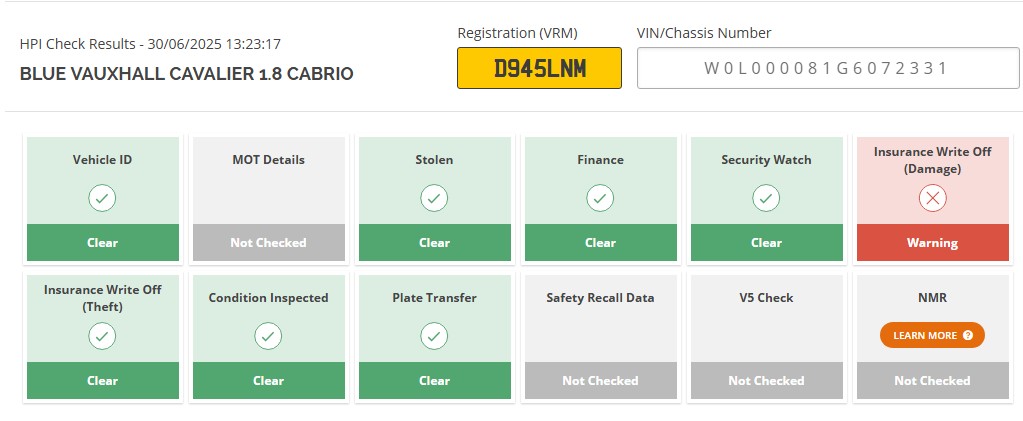Click the Insurance Write Off (Damage) heading

click(x=932, y=160)
